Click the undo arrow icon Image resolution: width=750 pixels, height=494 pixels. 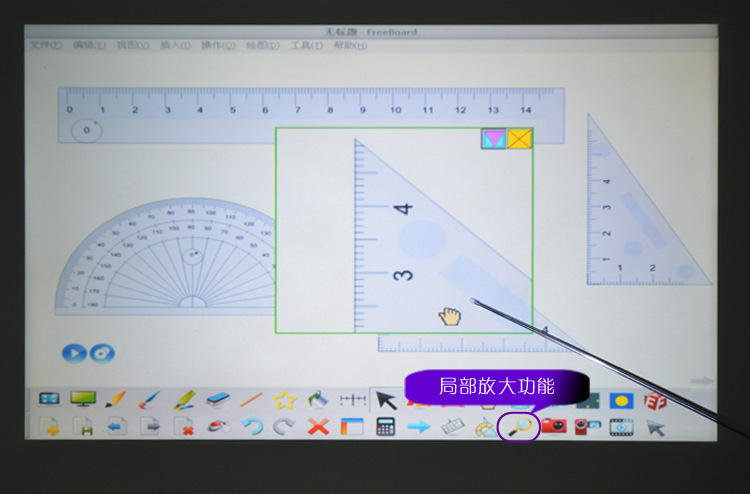coord(252,427)
